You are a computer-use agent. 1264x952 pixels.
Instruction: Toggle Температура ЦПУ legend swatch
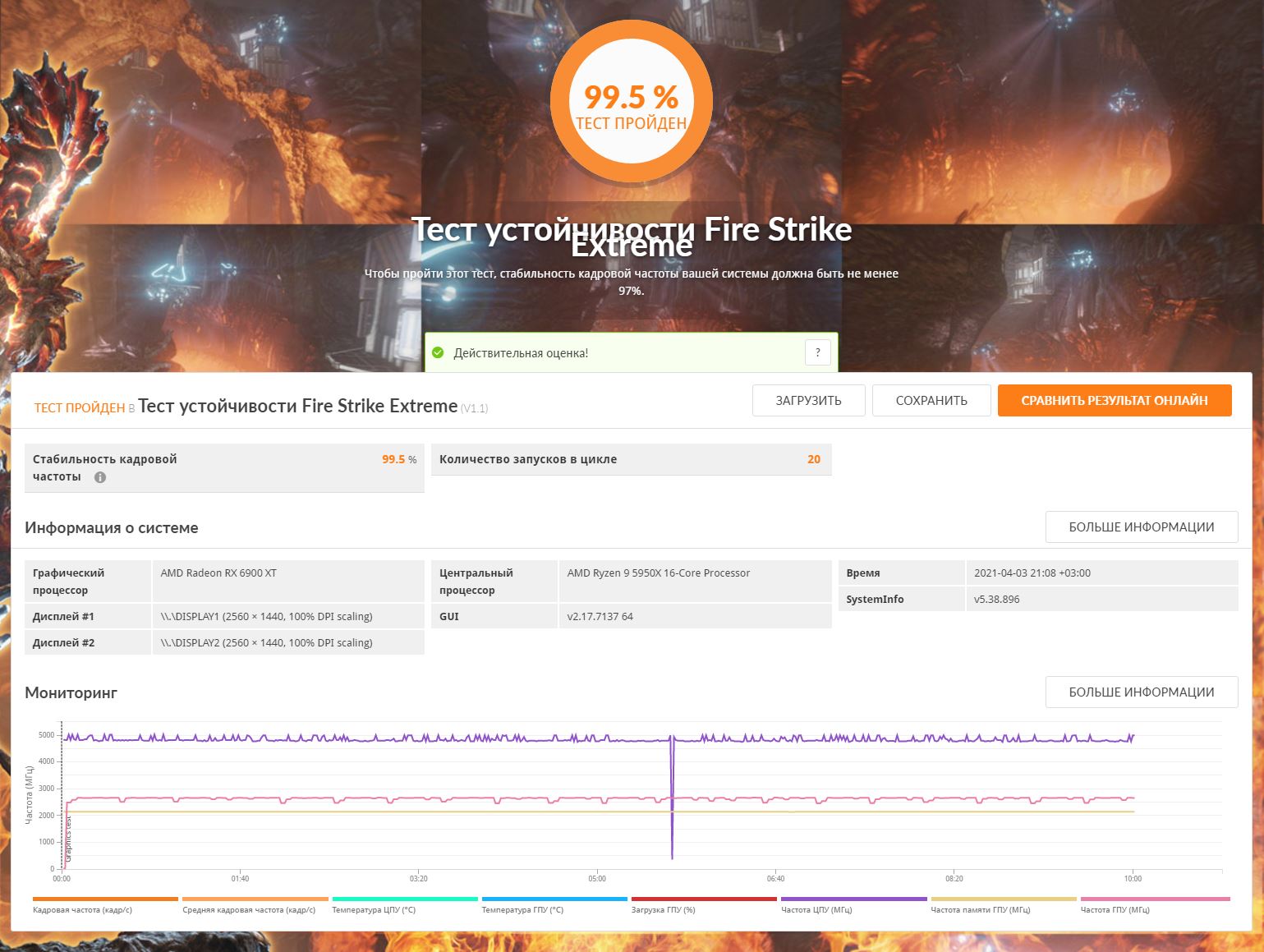(x=405, y=899)
